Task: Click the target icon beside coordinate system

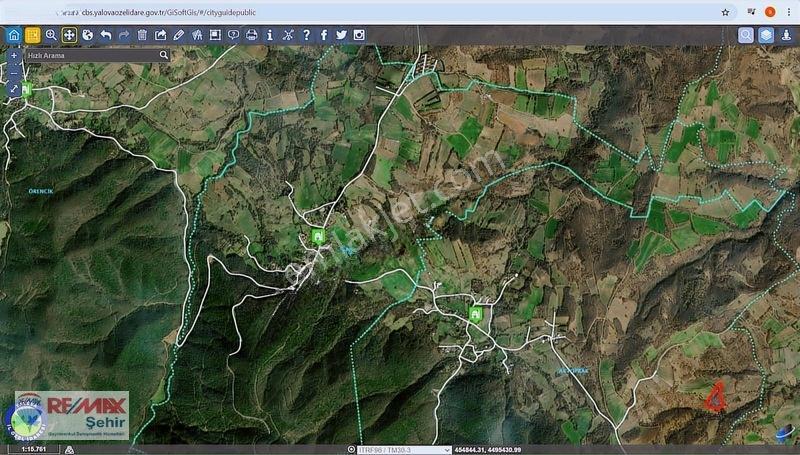Action: pyautogui.click(x=351, y=449)
